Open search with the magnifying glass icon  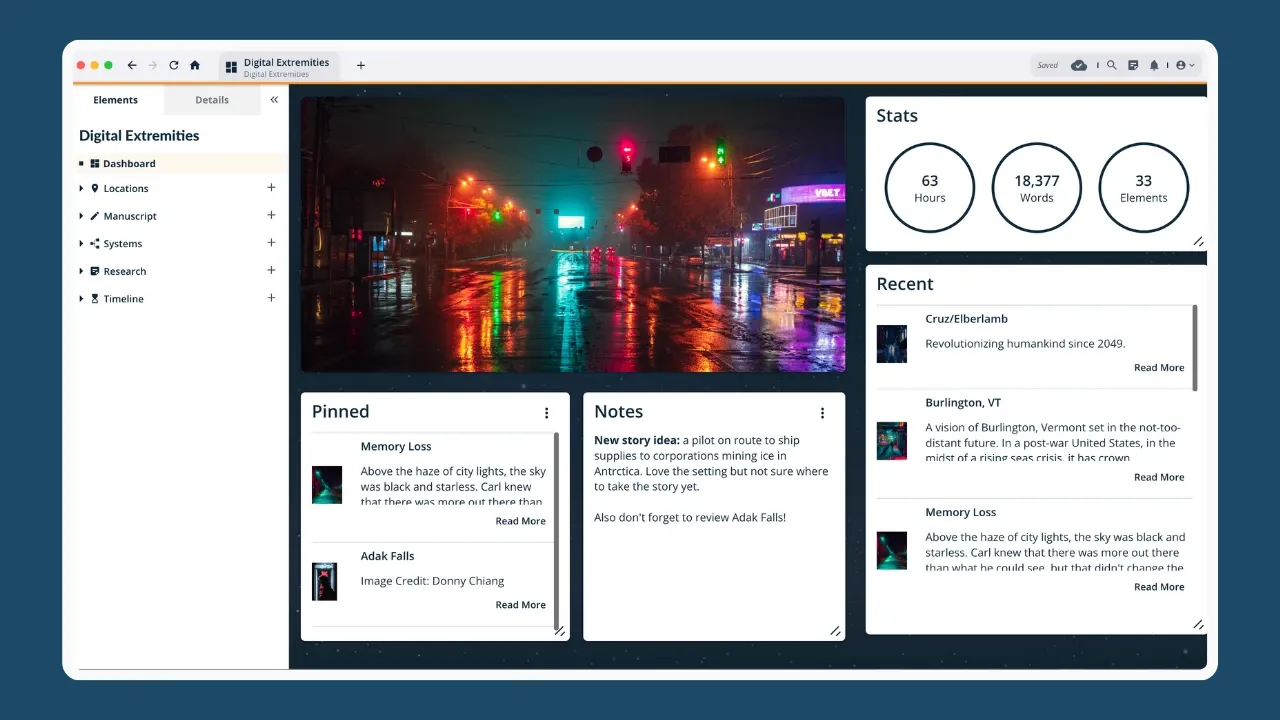[1111, 64]
